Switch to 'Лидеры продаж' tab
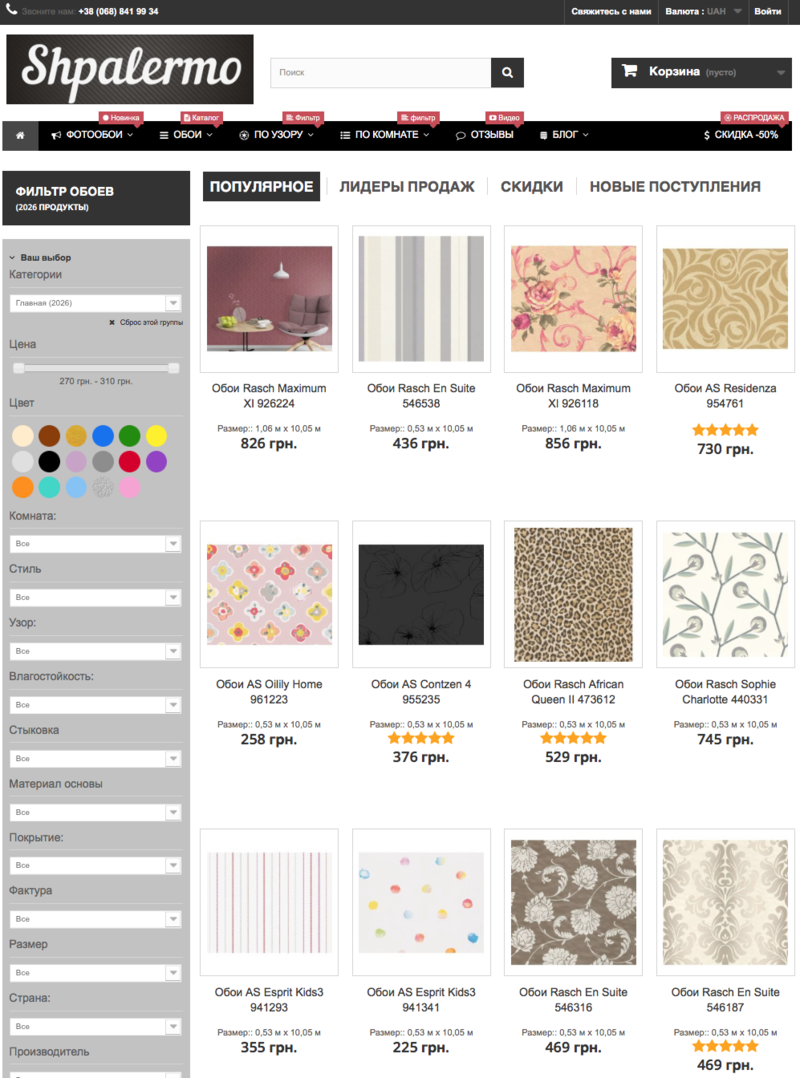The image size is (800, 1078). click(407, 186)
